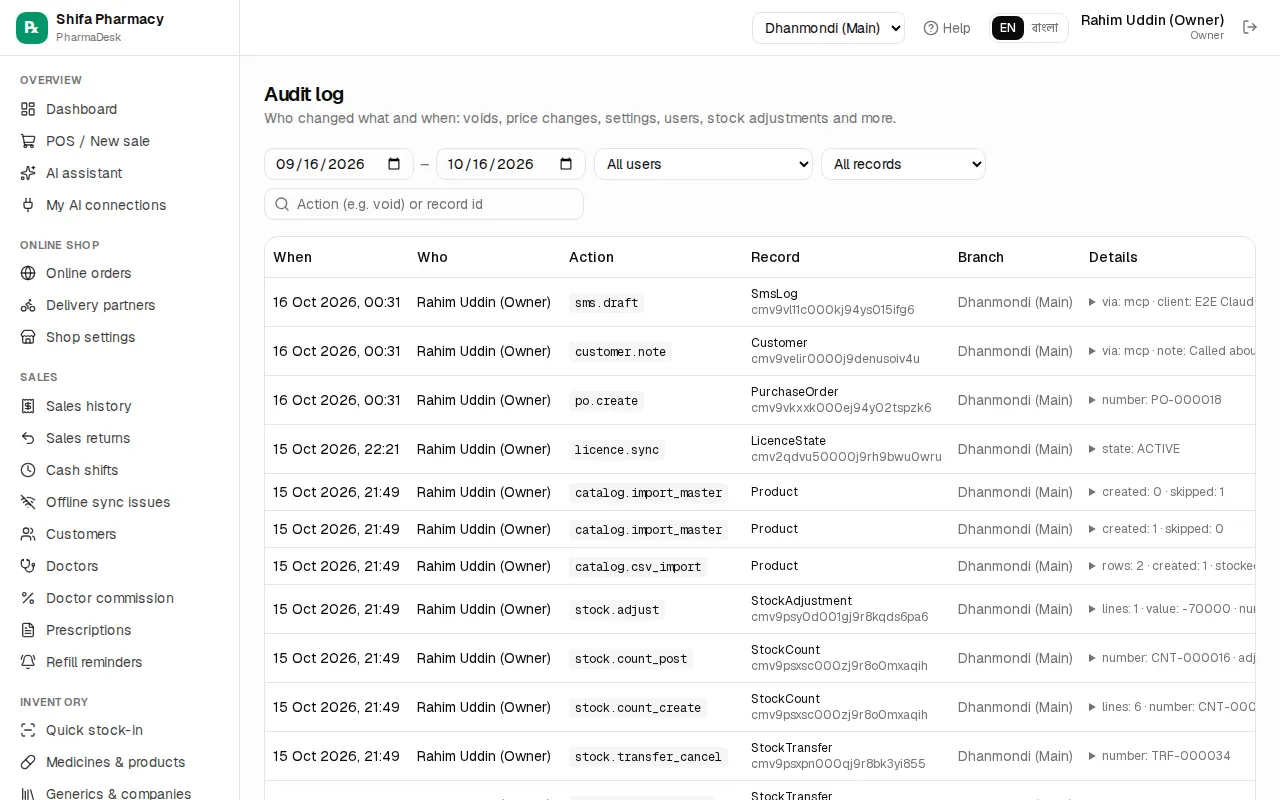Click the Dashboard grid icon
Image resolution: width=1280 pixels, height=800 pixels.
pyautogui.click(x=28, y=109)
